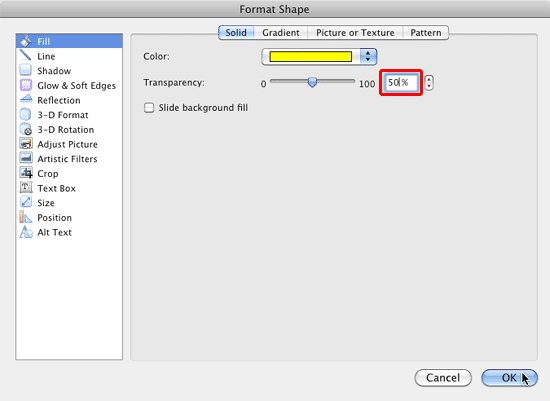Screen dimensions: 550x401
Task: Select the Artistic Filters label
Action: 67,159
